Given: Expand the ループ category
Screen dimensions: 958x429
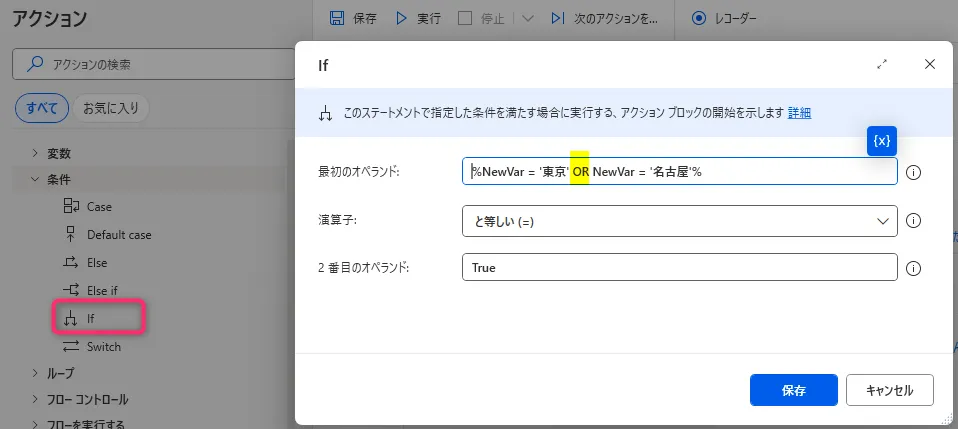Looking at the screenshot, I should (35, 373).
